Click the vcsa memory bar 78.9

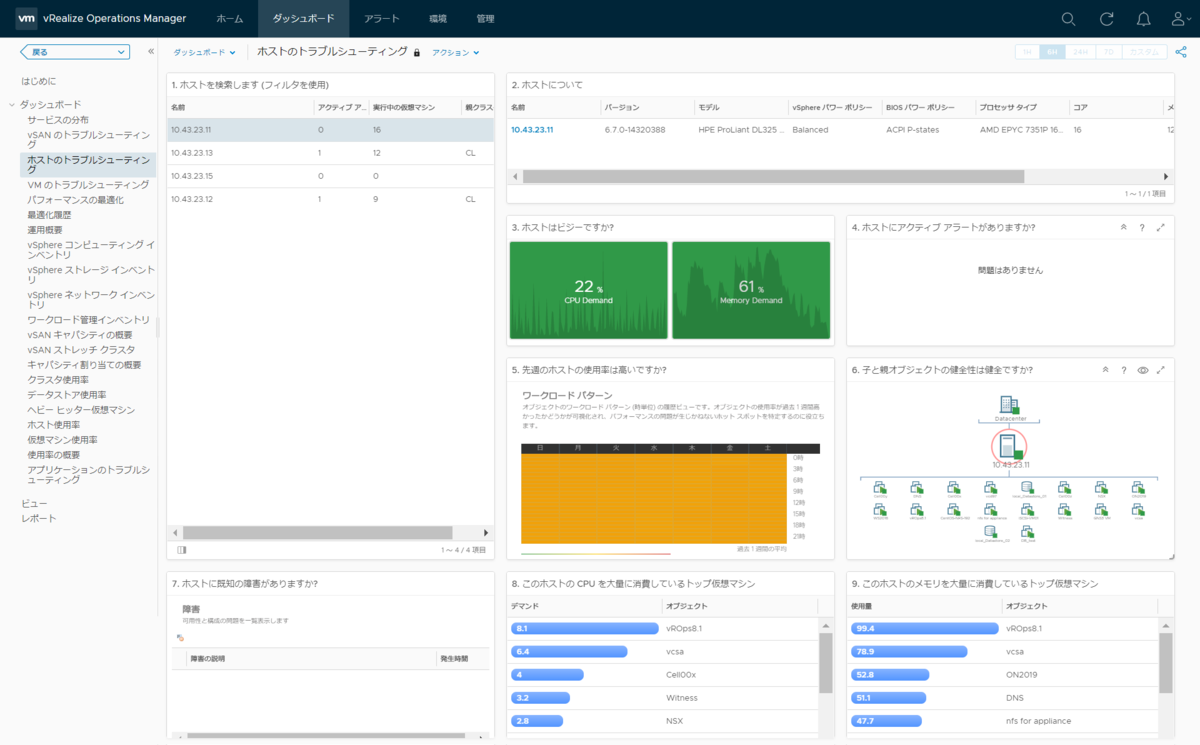pos(909,651)
